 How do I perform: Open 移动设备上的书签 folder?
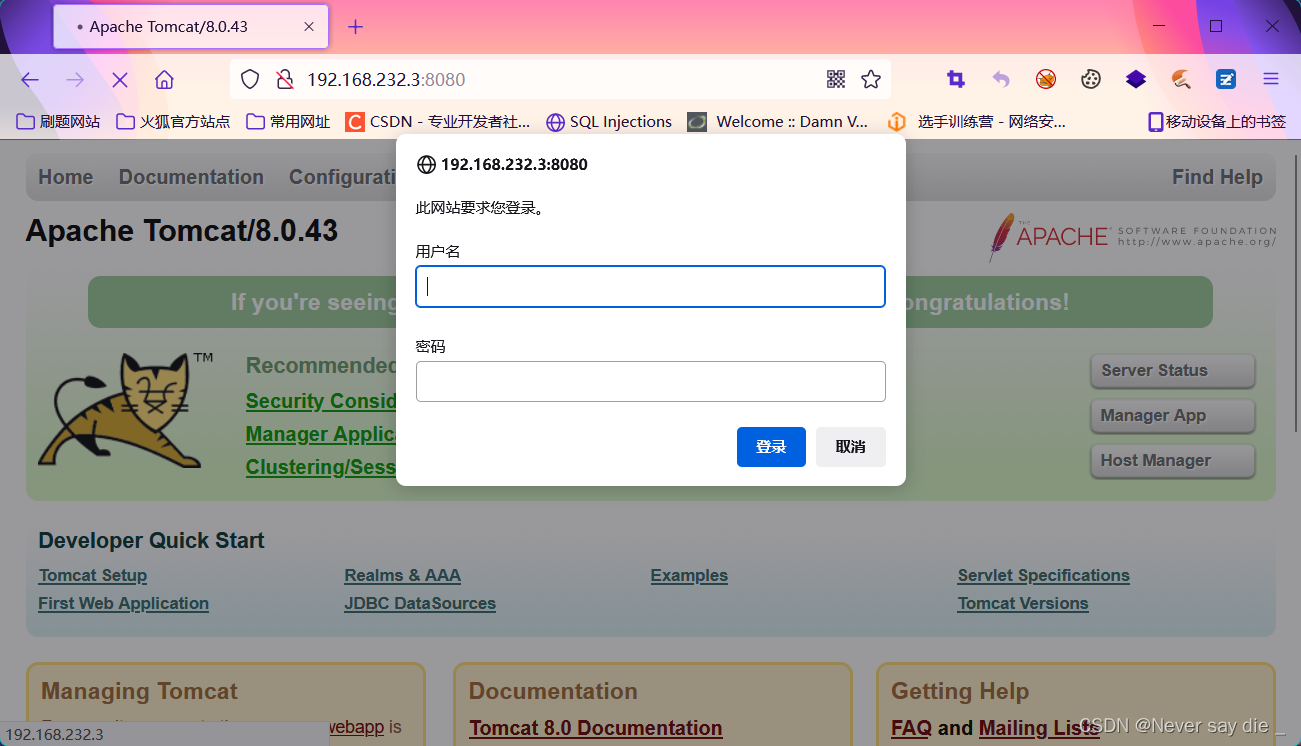click(x=1217, y=122)
